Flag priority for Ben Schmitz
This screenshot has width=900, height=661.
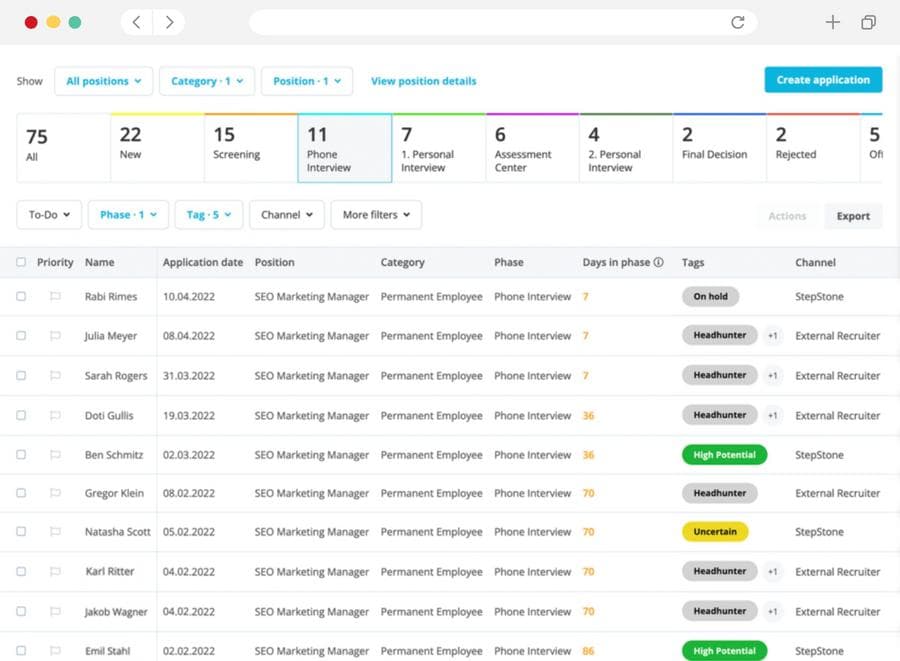coord(55,454)
